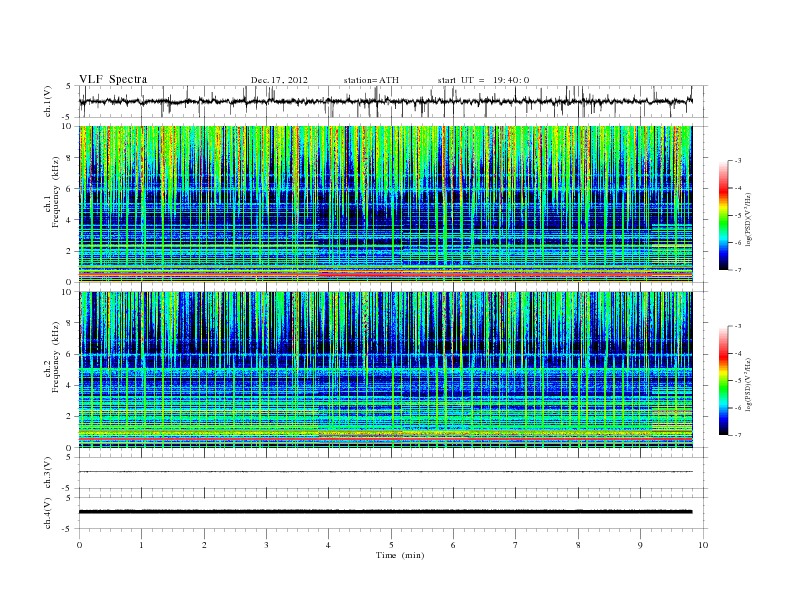Click the "-3" tick on ch.1 color bar
Viewport: 792px width, 612px height.
(737, 161)
